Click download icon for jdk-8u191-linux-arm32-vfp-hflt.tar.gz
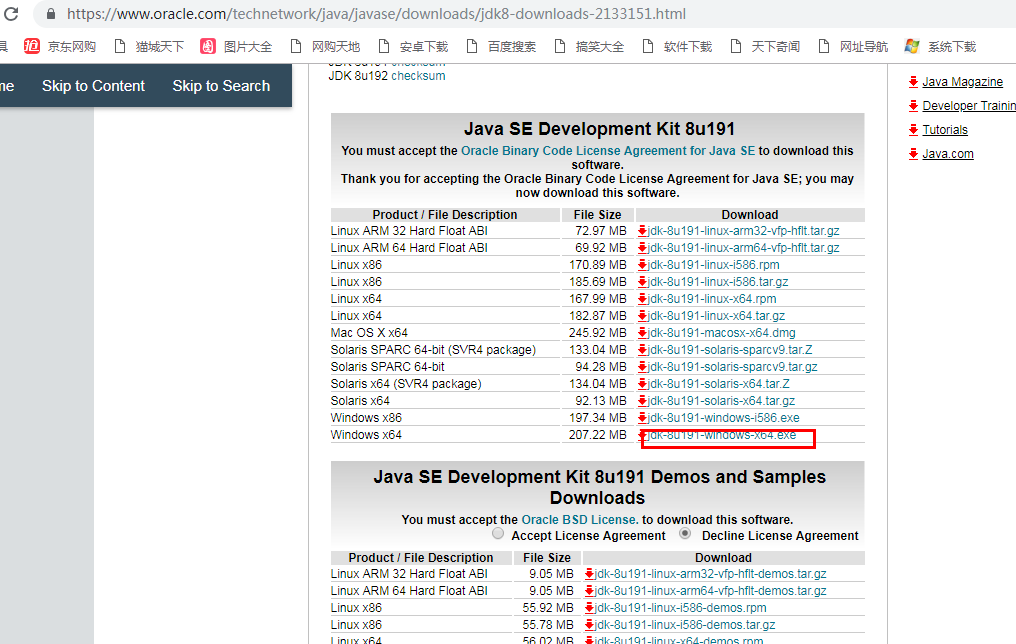The width and height of the screenshot is (1016, 644). tap(642, 231)
